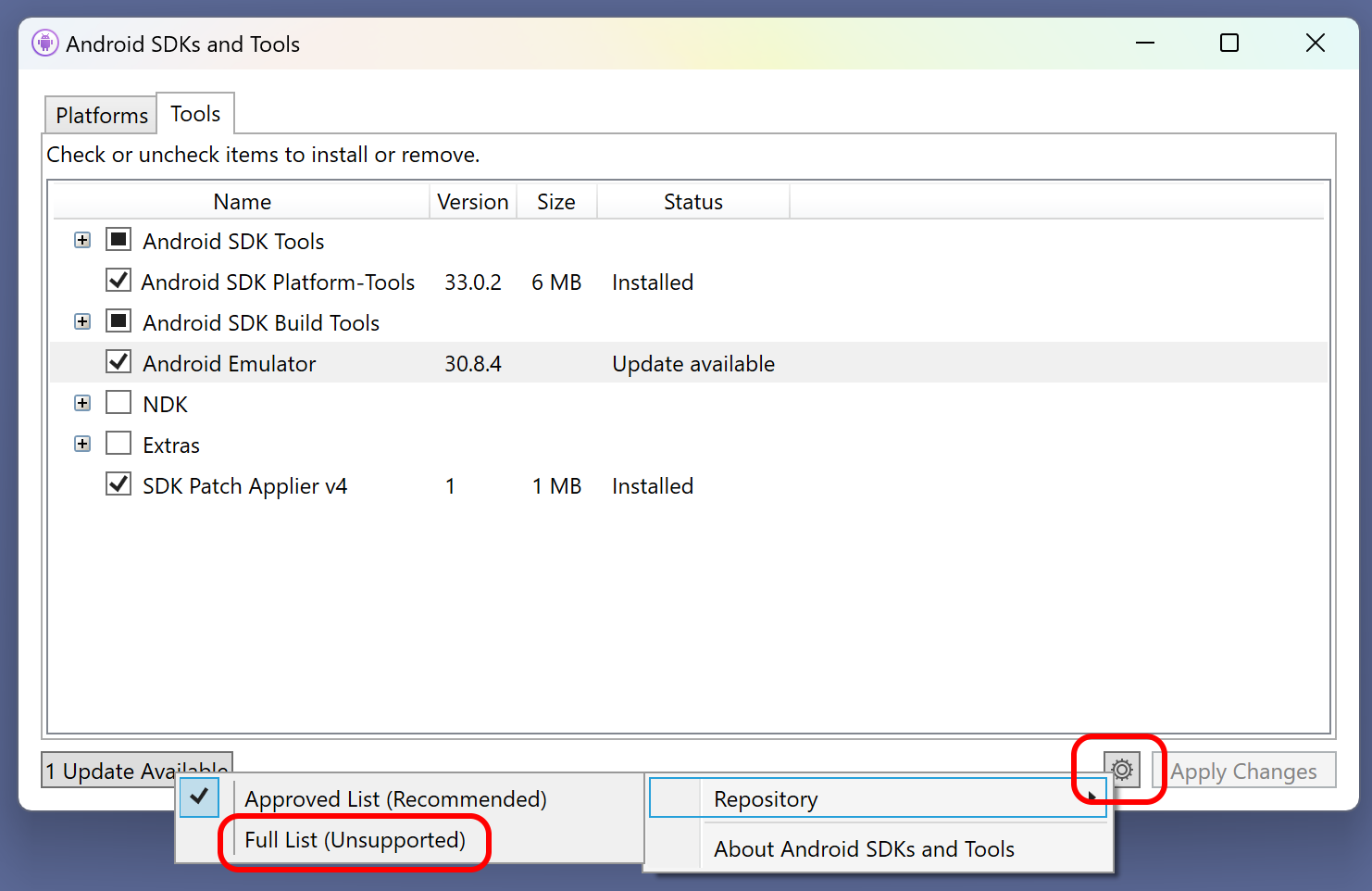
Task: Select the Android SDK Tools label
Action: pyautogui.click(x=233, y=242)
